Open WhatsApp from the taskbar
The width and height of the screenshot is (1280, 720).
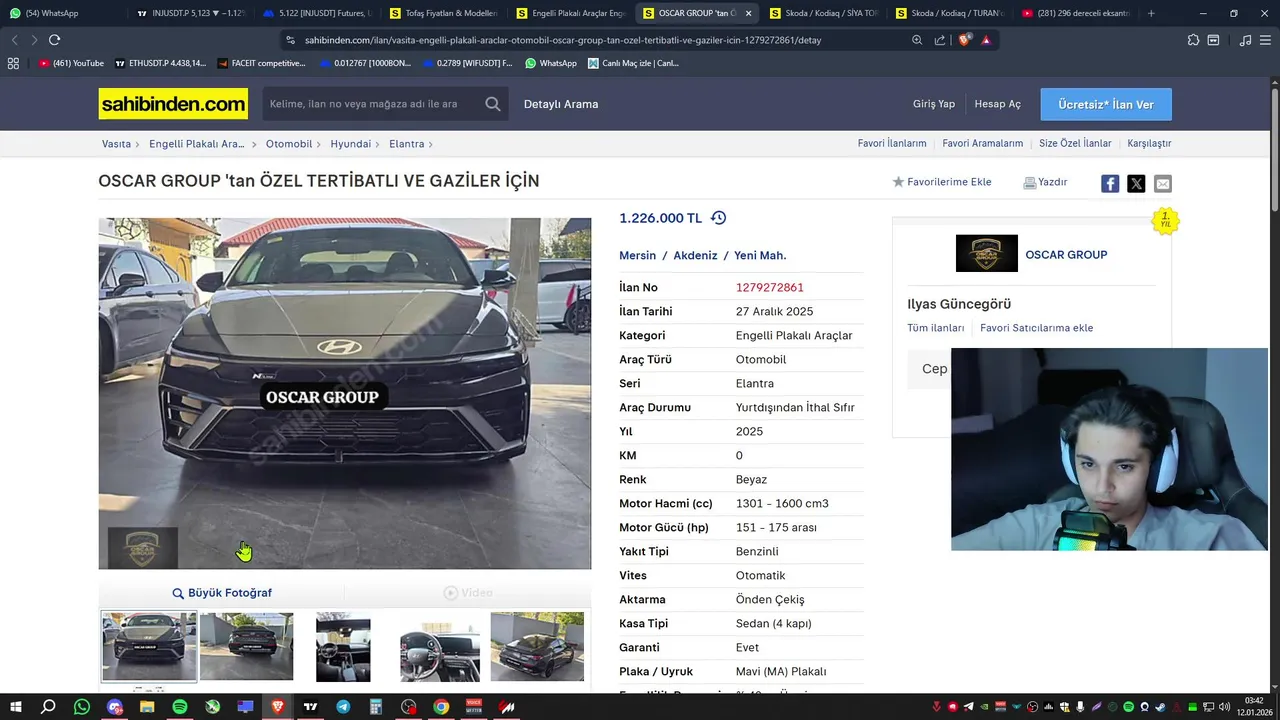pyautogui.click(x=82, y=707)
